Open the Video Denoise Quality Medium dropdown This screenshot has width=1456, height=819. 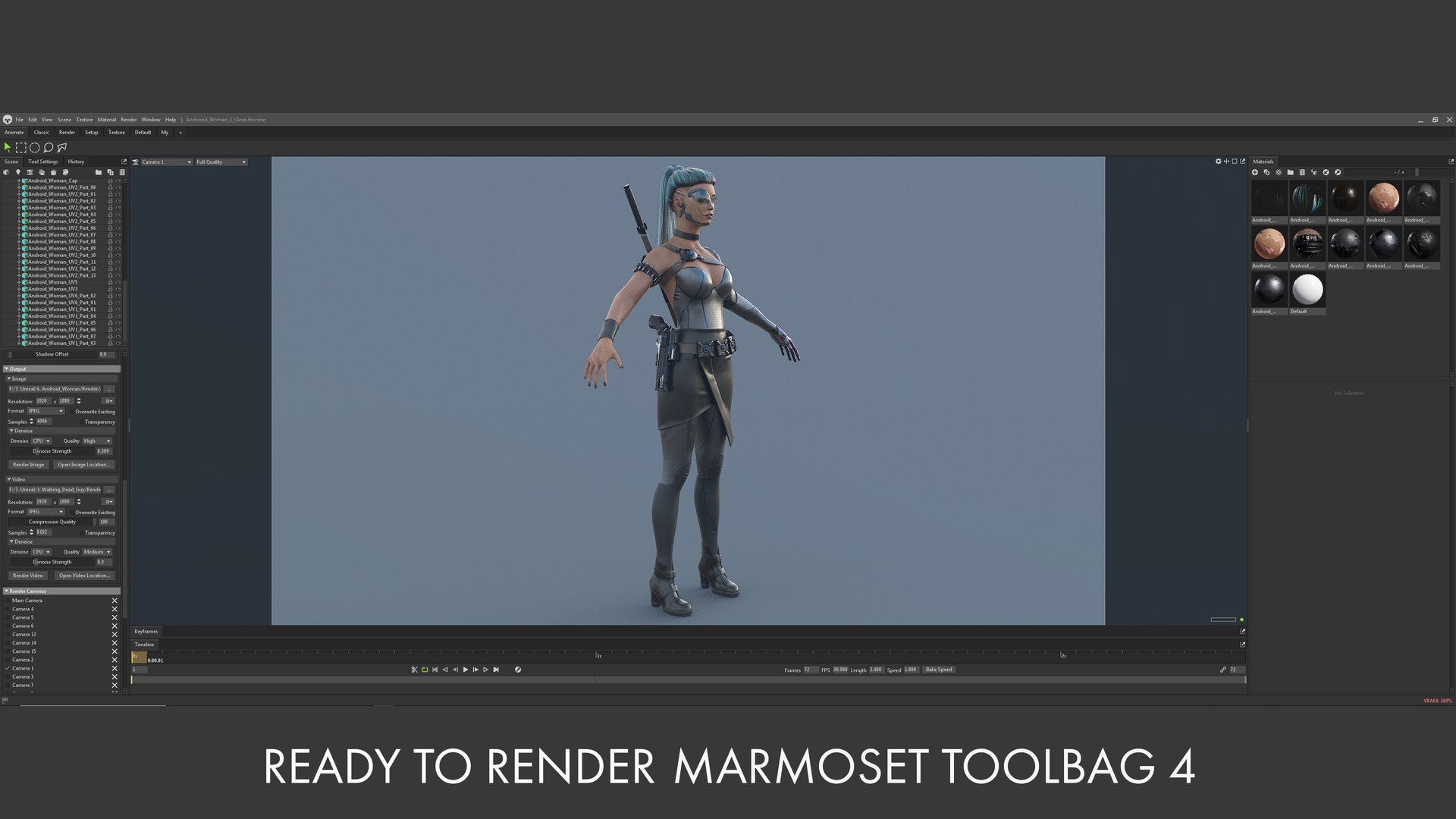pyautogui.click(x=97, y=552)
